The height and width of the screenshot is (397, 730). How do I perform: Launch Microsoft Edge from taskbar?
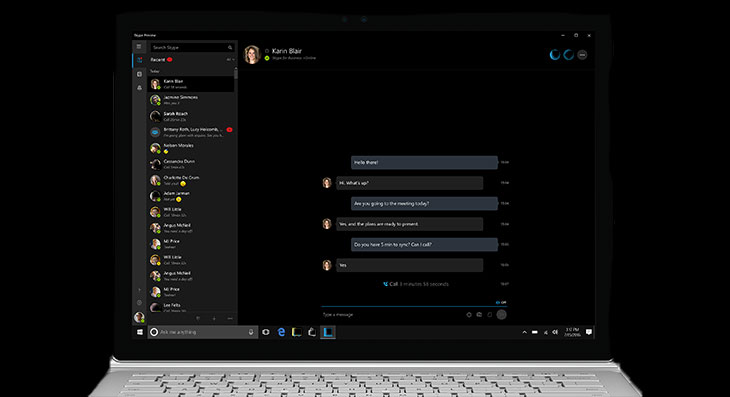281,332
